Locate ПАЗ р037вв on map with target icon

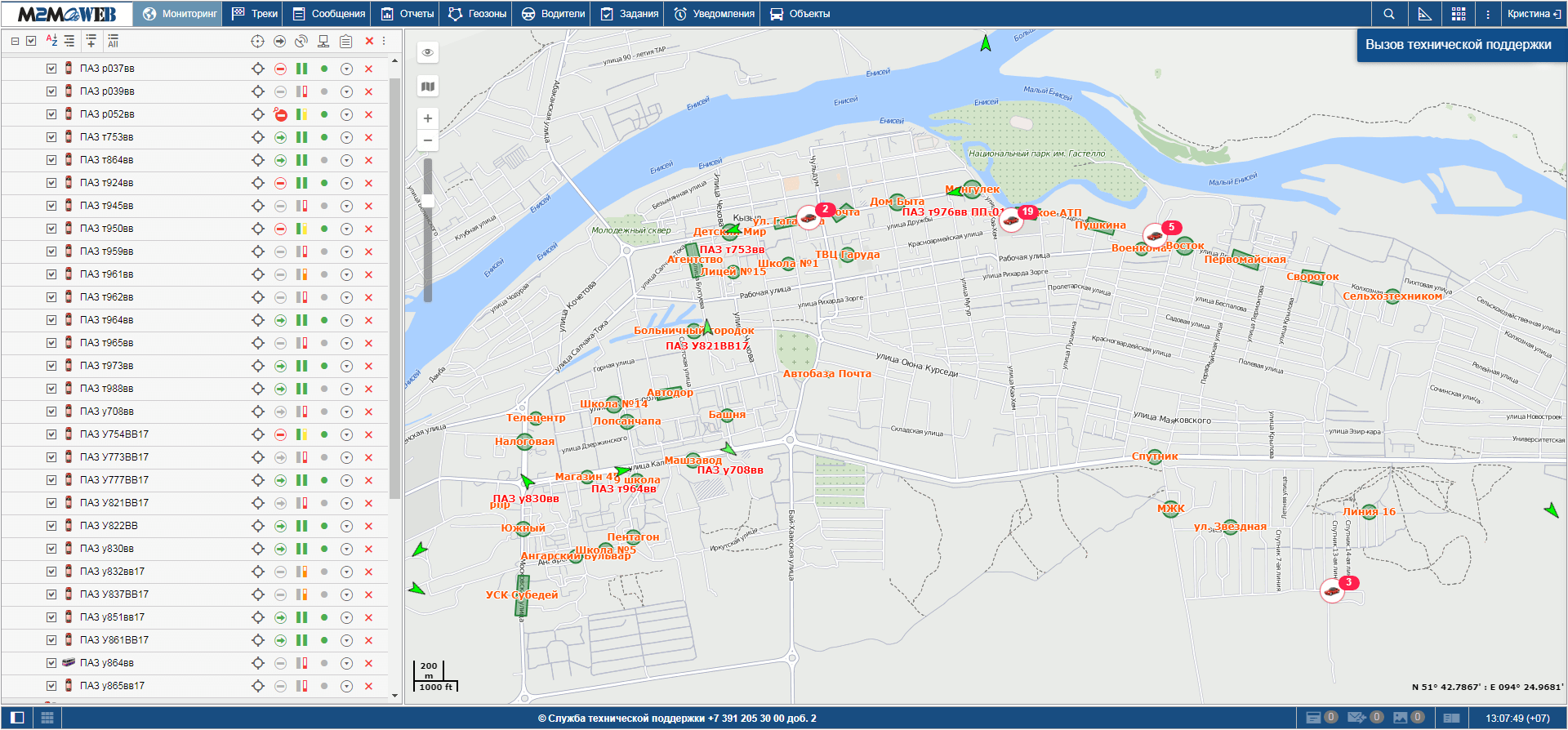[x=258, y=69]
